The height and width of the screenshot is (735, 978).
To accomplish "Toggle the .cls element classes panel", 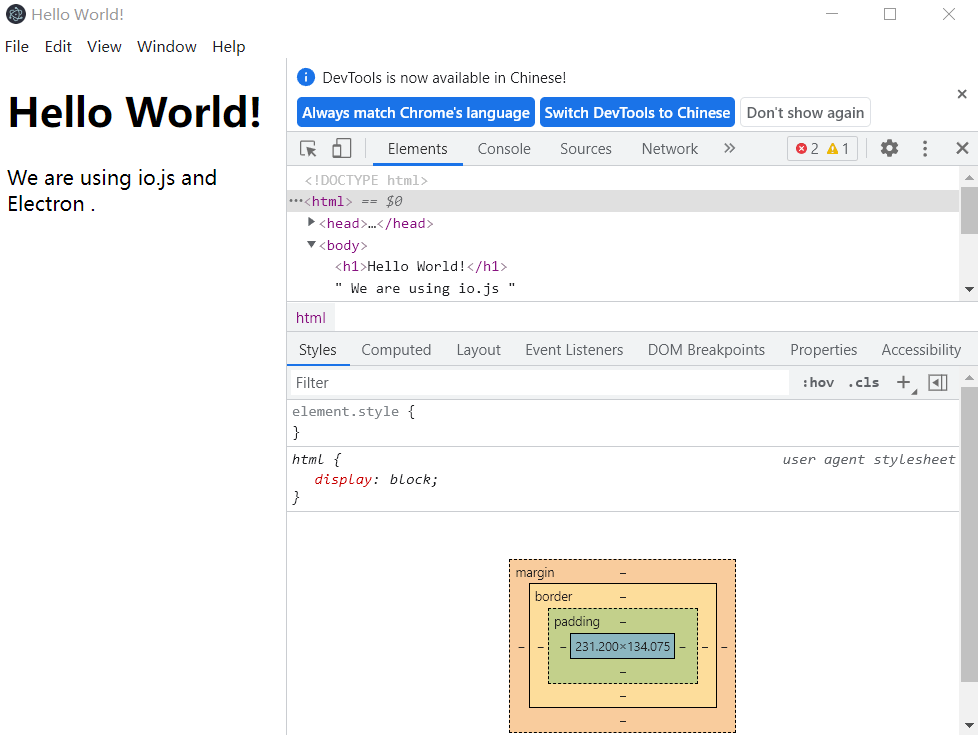I will pos(864,382).
